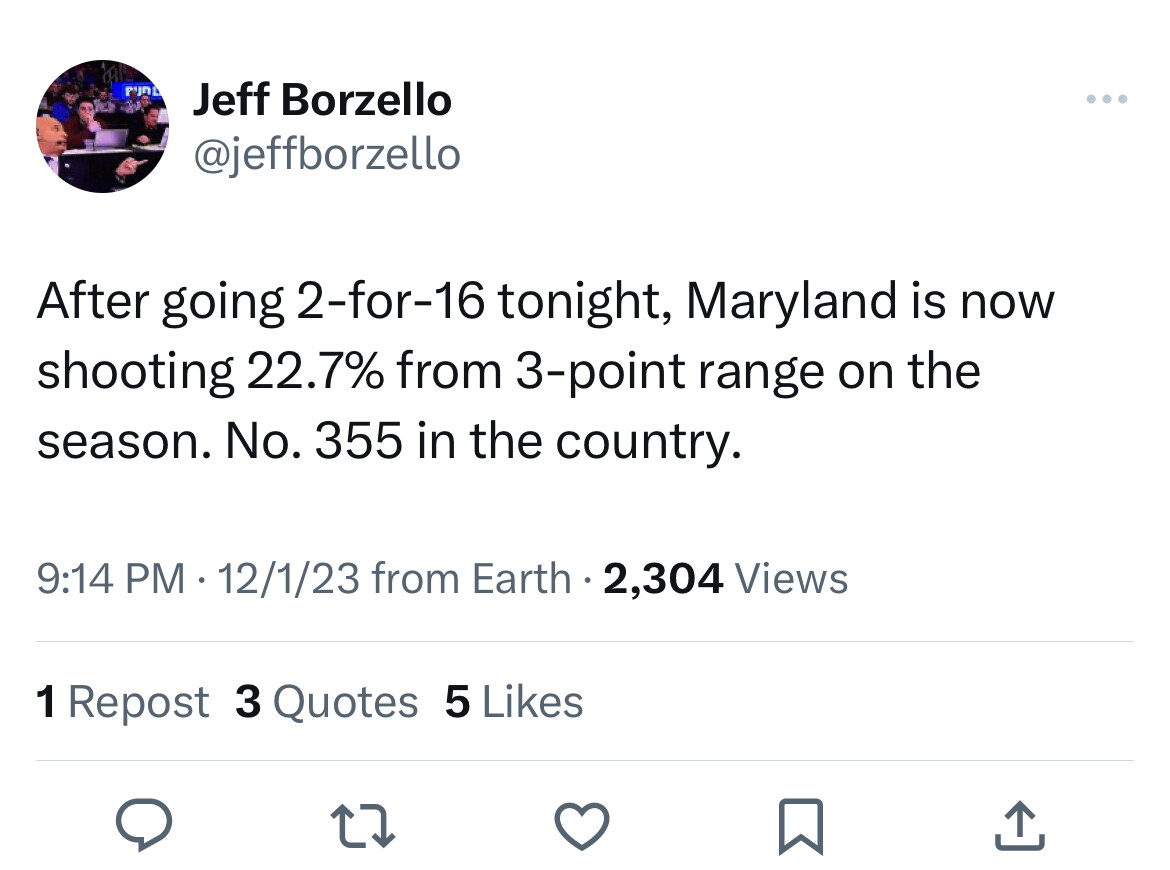View the 2,304 Views count

click(725, 578)
